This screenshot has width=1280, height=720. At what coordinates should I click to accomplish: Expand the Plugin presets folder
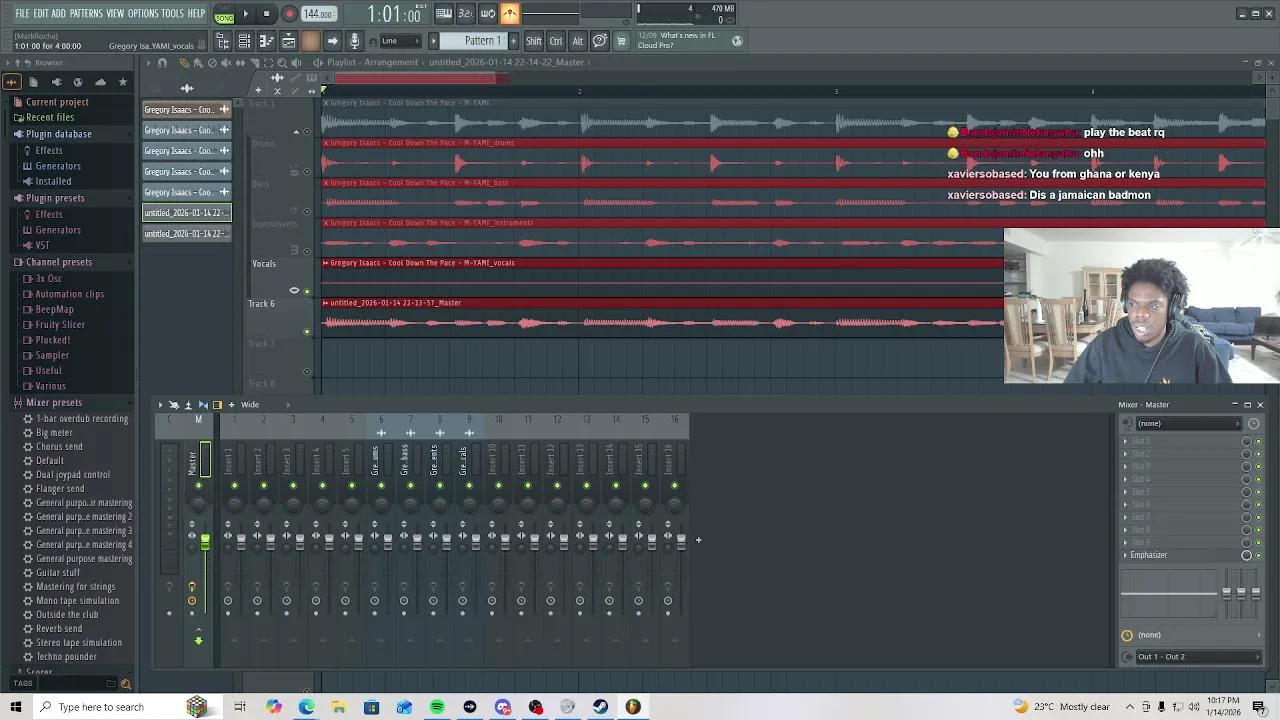55,198
